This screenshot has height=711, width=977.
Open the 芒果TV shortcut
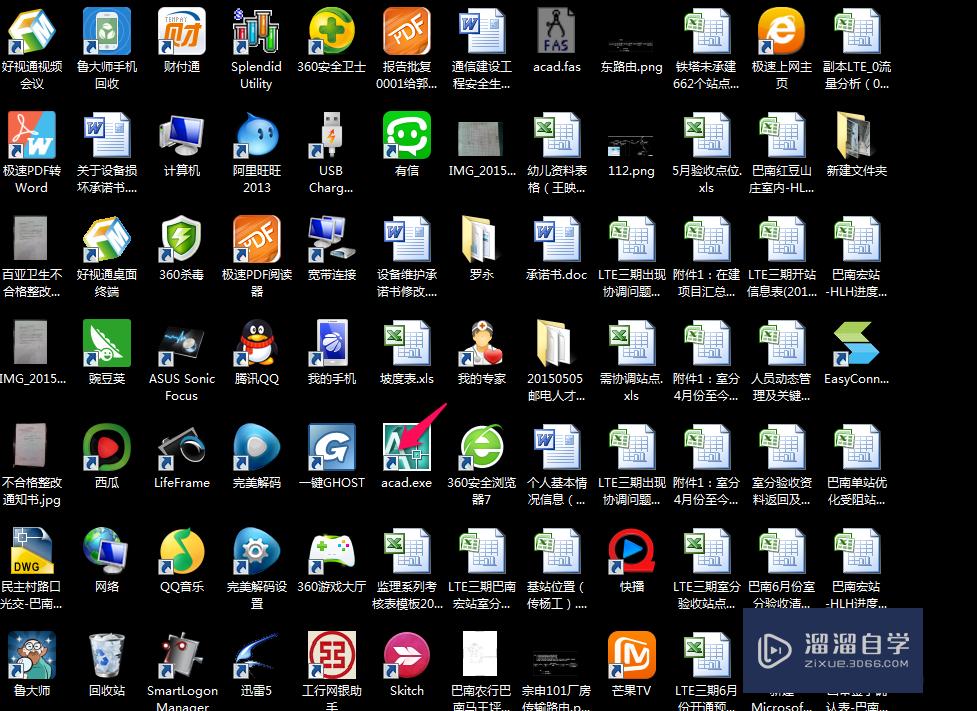(x=631, y=656)
